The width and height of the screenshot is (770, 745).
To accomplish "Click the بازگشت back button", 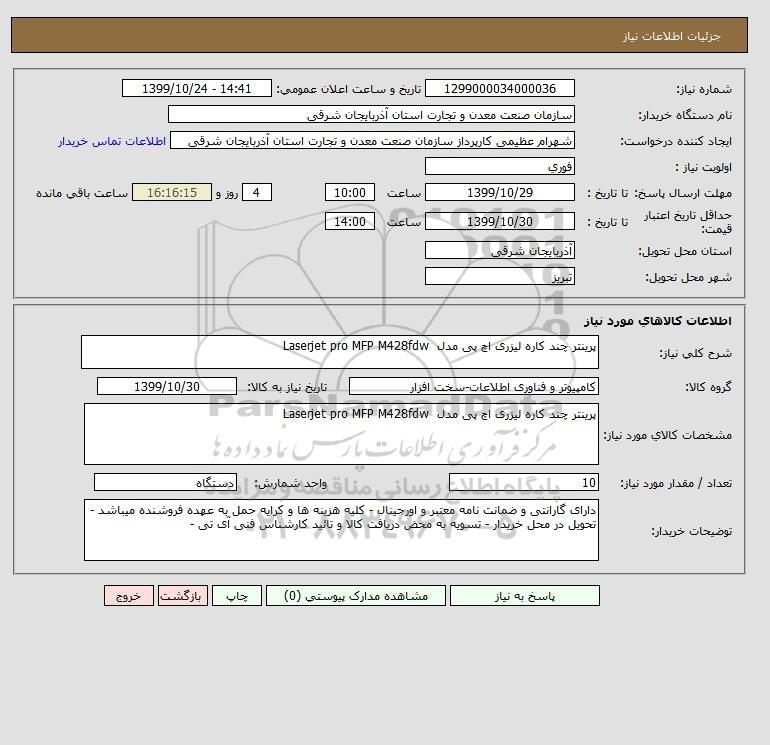I will click(x=183, y=596).
